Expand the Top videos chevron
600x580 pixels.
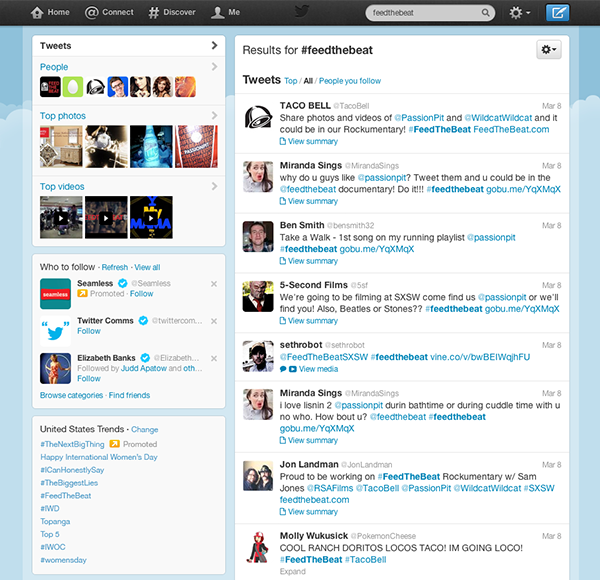[214, 186]
